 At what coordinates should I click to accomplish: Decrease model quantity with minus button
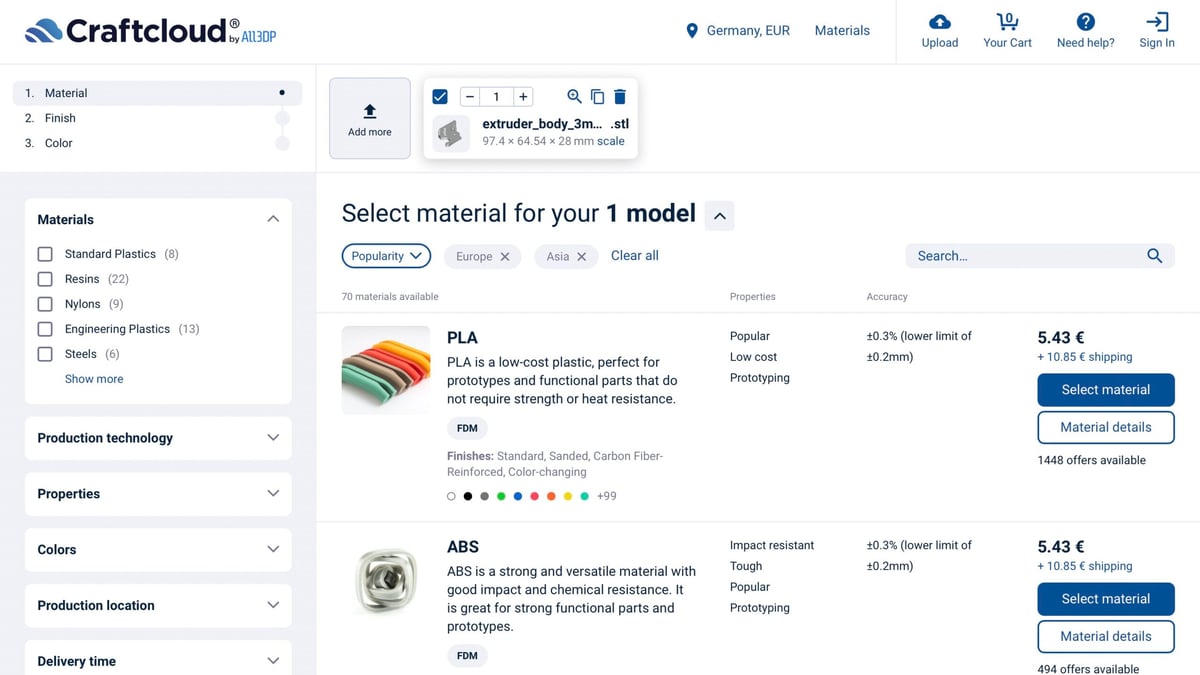pos(470,97)
